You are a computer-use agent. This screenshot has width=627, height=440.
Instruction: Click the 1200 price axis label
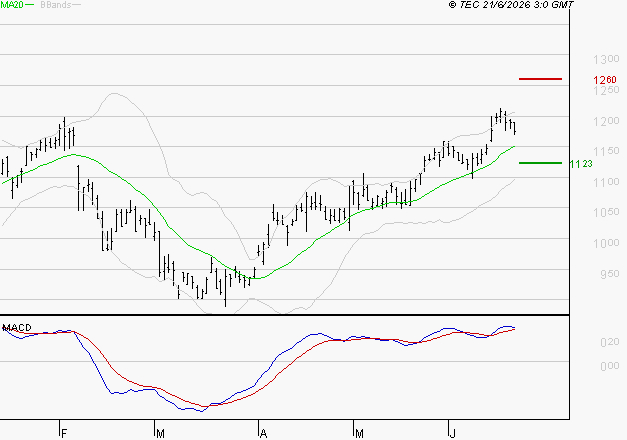606,121
